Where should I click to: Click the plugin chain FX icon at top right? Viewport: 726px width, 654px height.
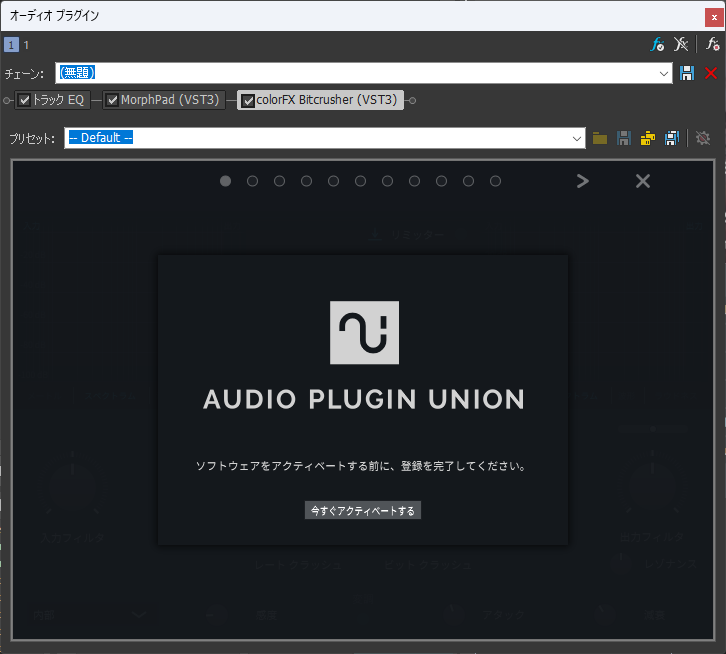tap(657, 45)
